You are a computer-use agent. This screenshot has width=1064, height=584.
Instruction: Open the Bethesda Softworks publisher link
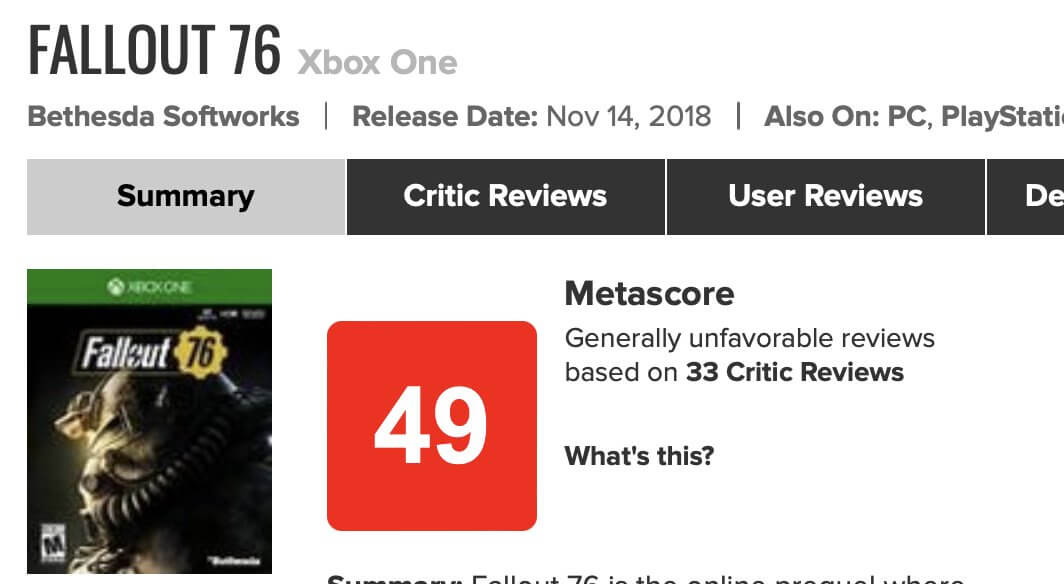164,117
